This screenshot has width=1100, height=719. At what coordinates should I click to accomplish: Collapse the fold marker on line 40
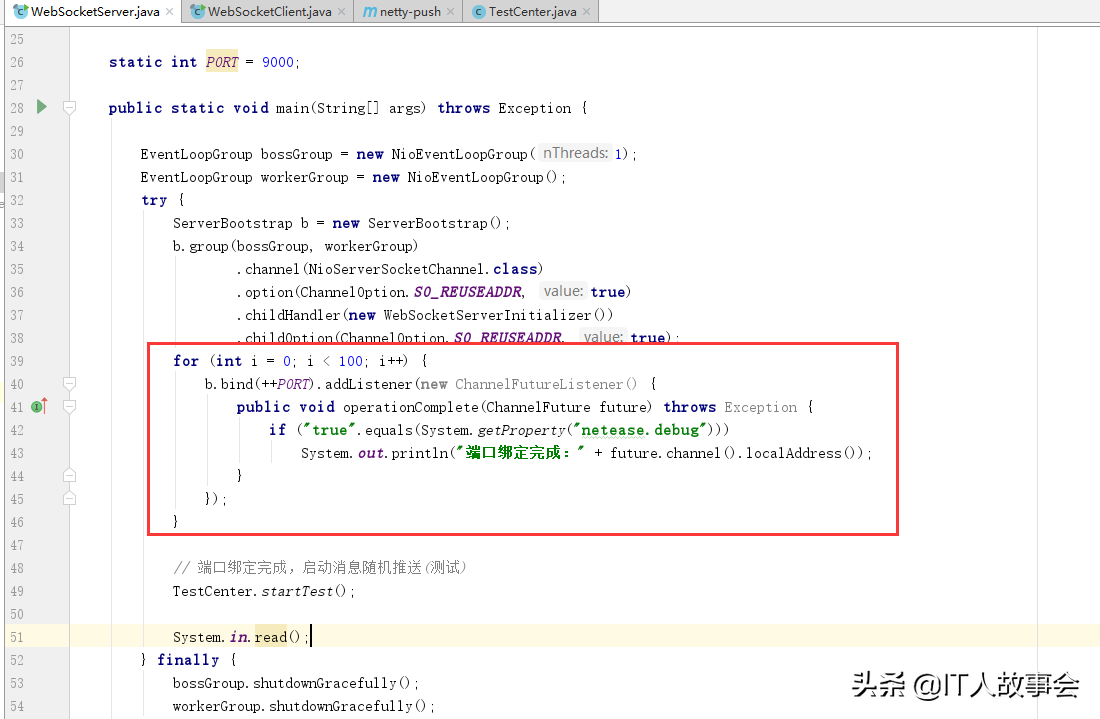coord(70,384)
